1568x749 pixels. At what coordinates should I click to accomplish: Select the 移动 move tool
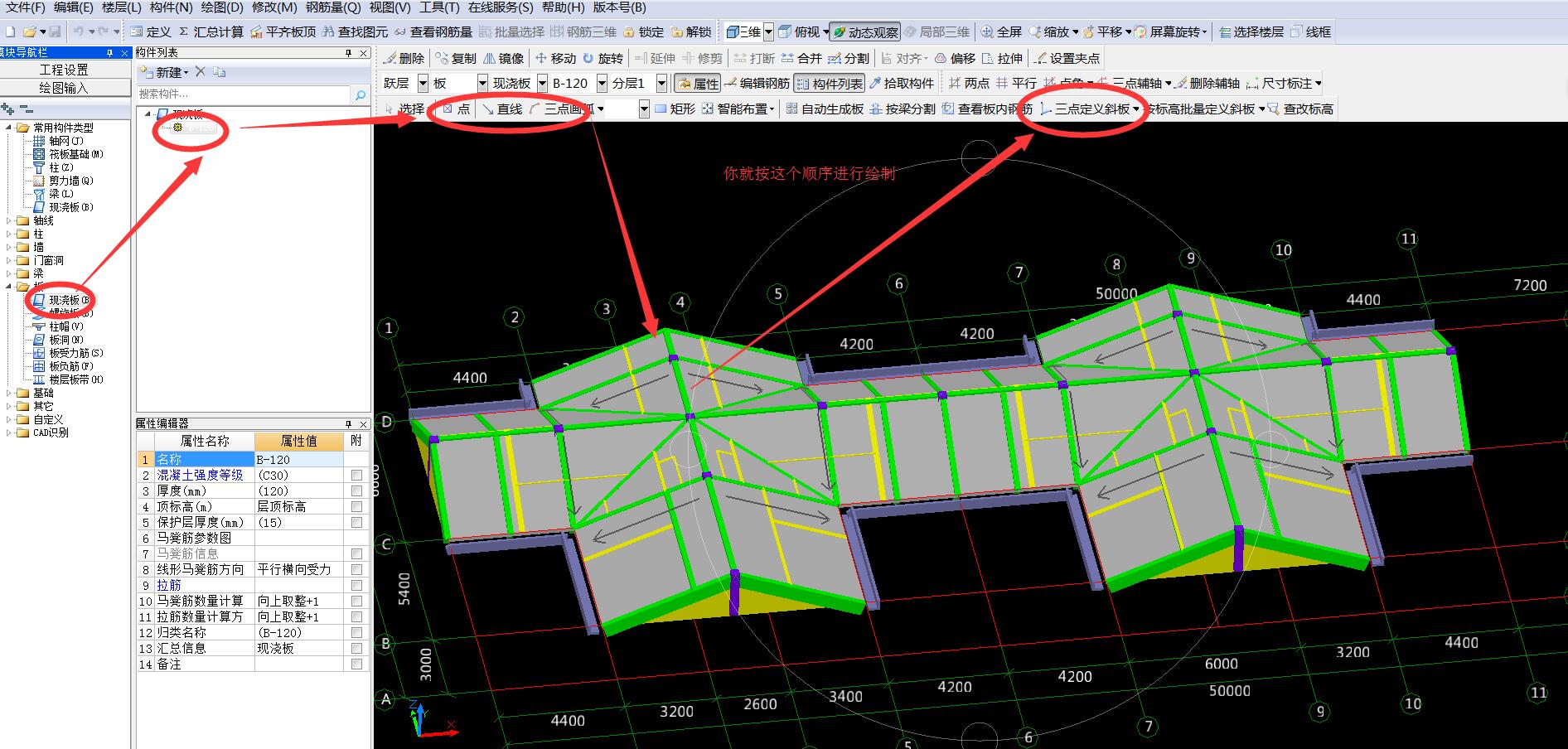coord(555,58)
